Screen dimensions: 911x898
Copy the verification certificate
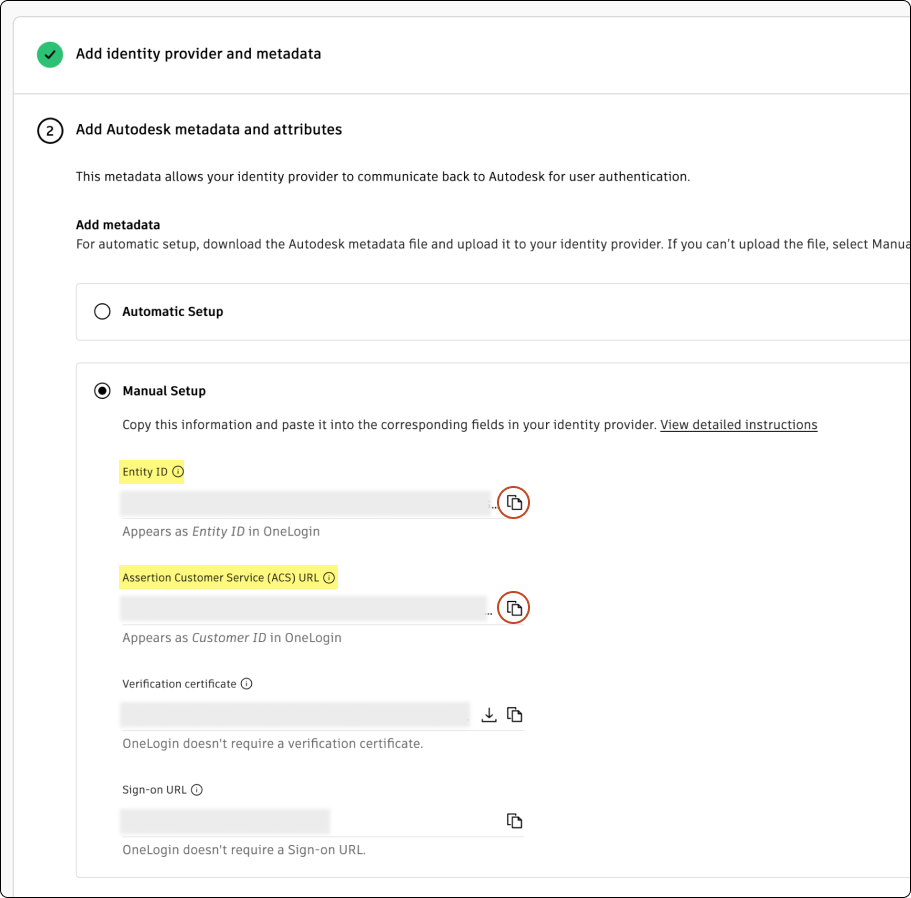pos(515,714)
